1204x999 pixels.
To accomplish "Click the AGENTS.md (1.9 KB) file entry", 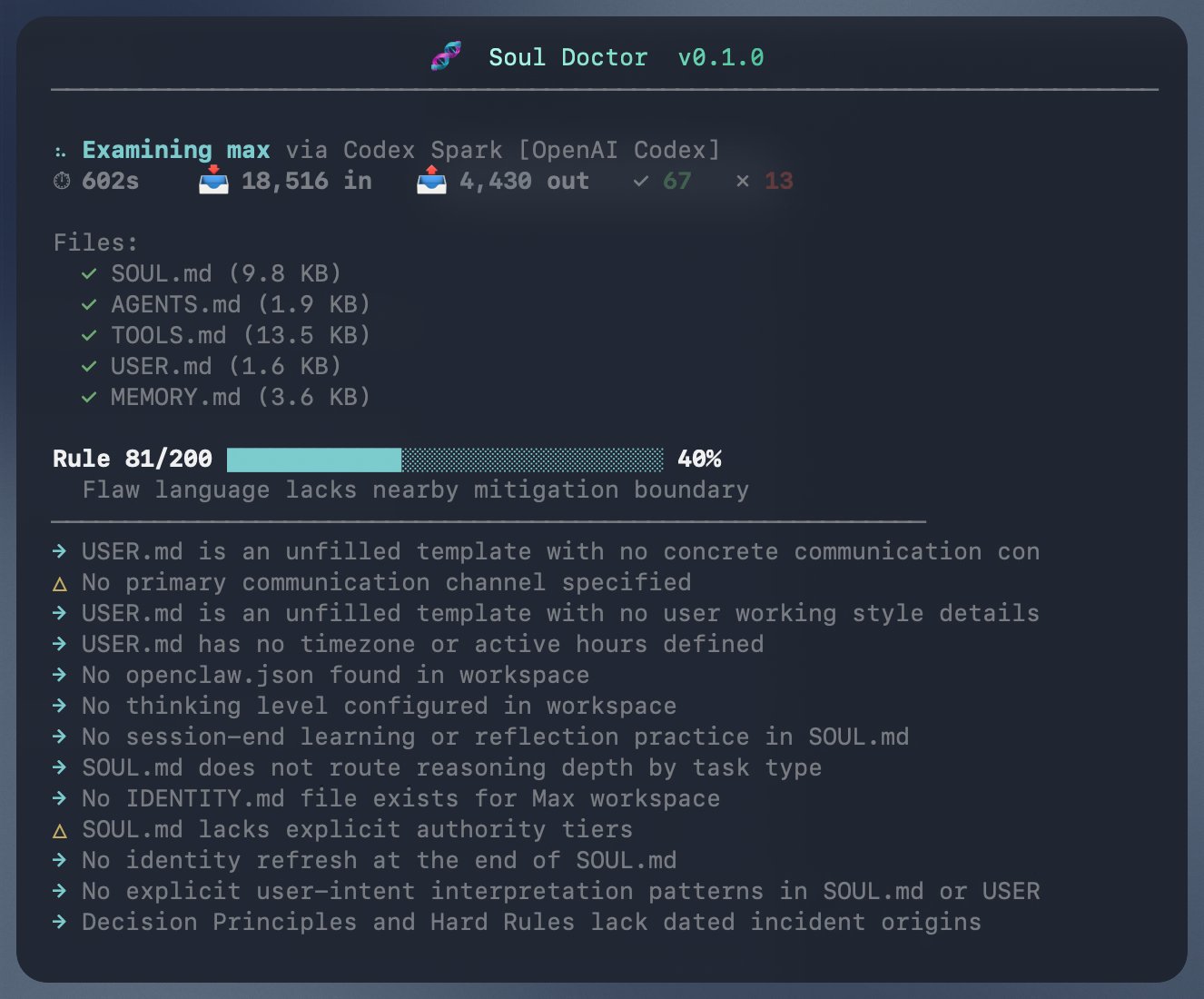I will click(x=241, y=304).
